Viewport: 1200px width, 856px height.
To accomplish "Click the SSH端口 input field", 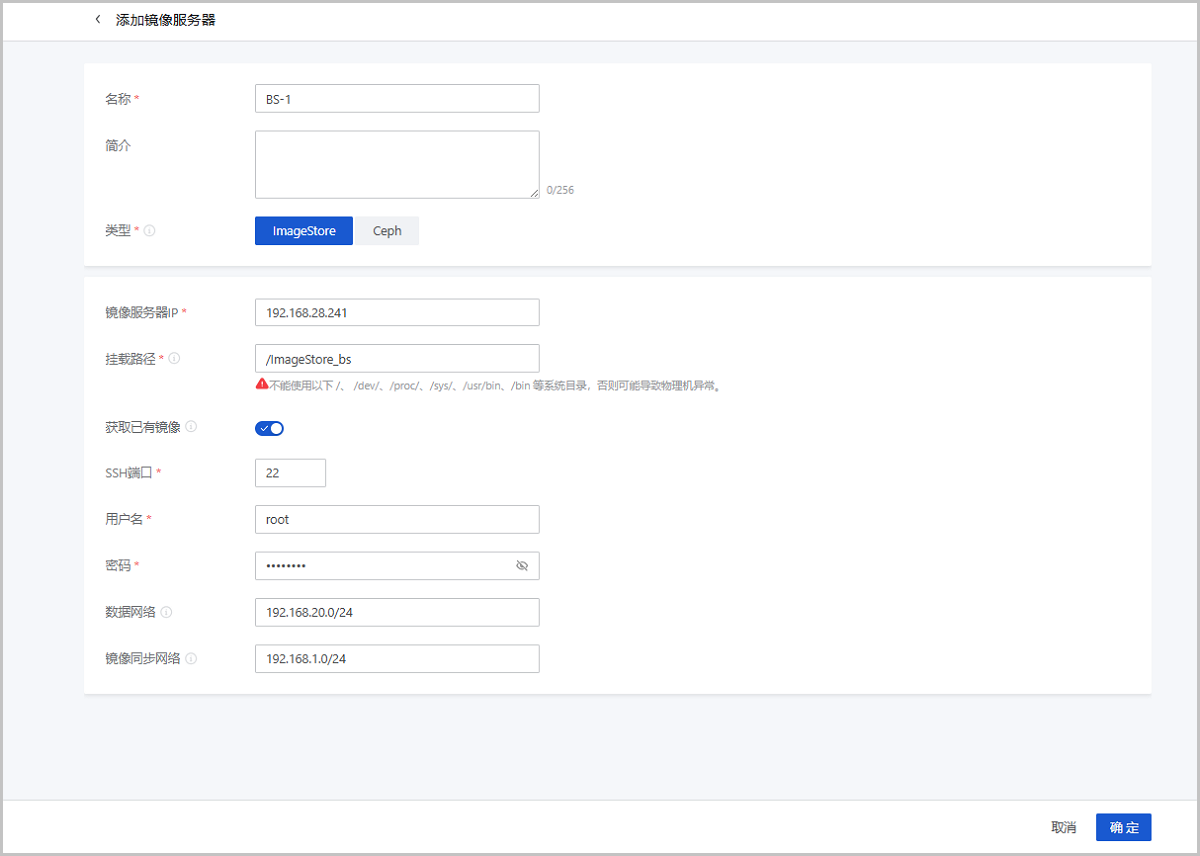I will [x=290, y=473].
